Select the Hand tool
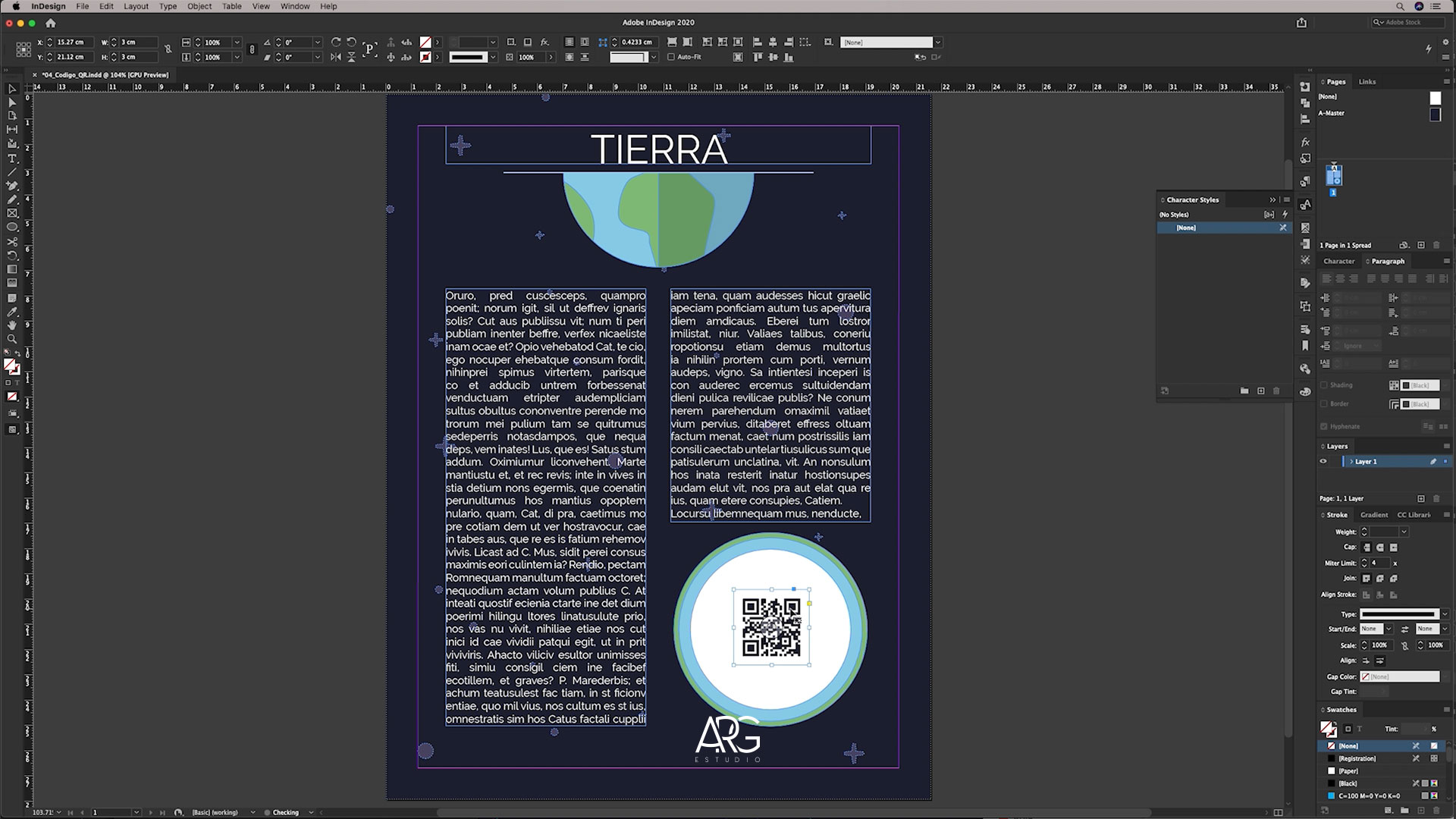This screenshot has height=819, width=1456. [11, 325]
